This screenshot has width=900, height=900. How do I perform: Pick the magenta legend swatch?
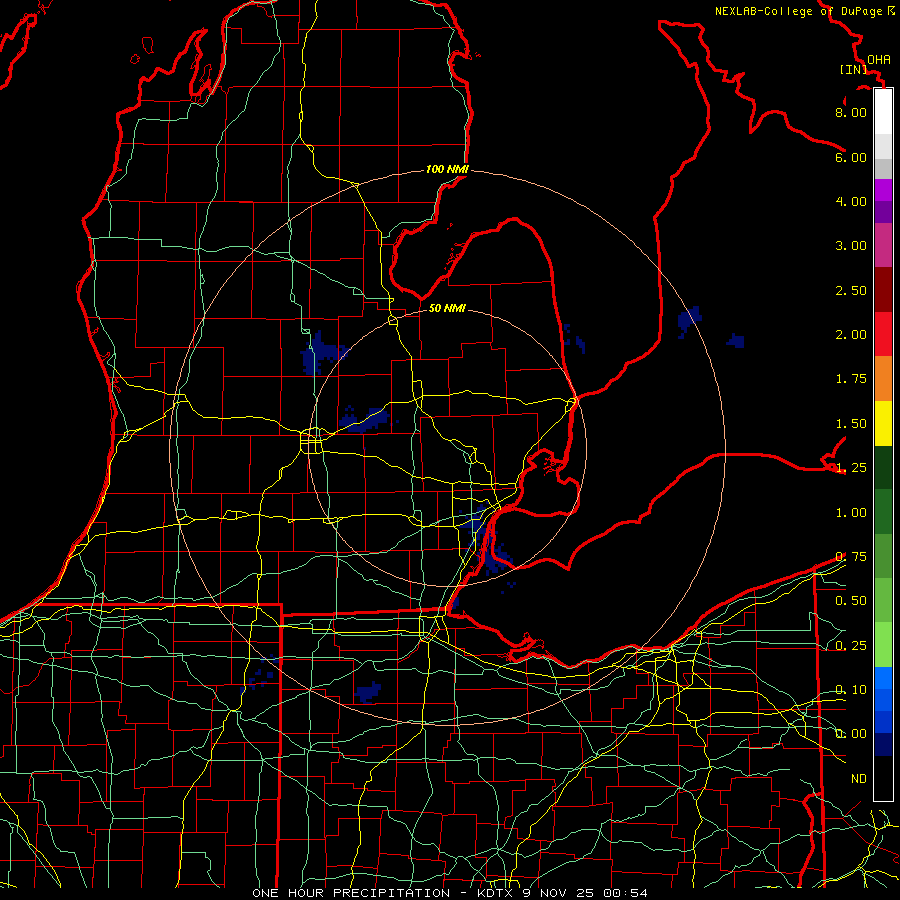tap(883, 190)
